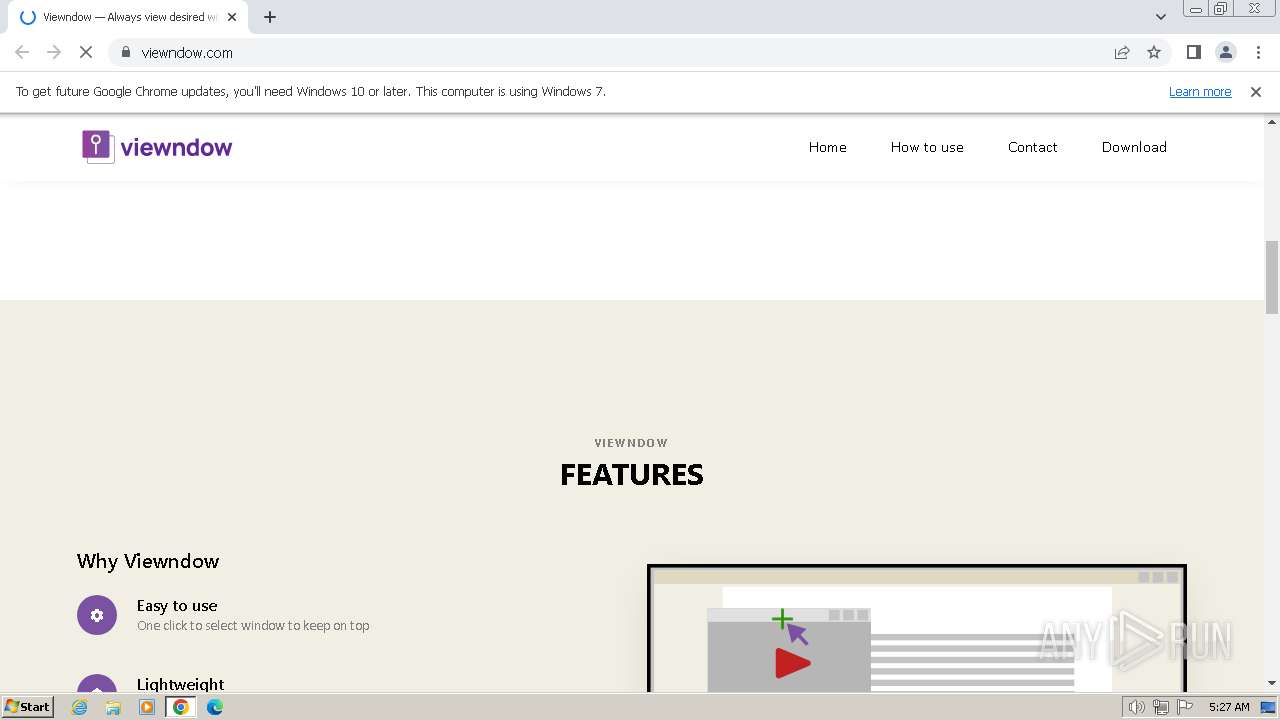Open the Windows Start menu

coord(28,706)
